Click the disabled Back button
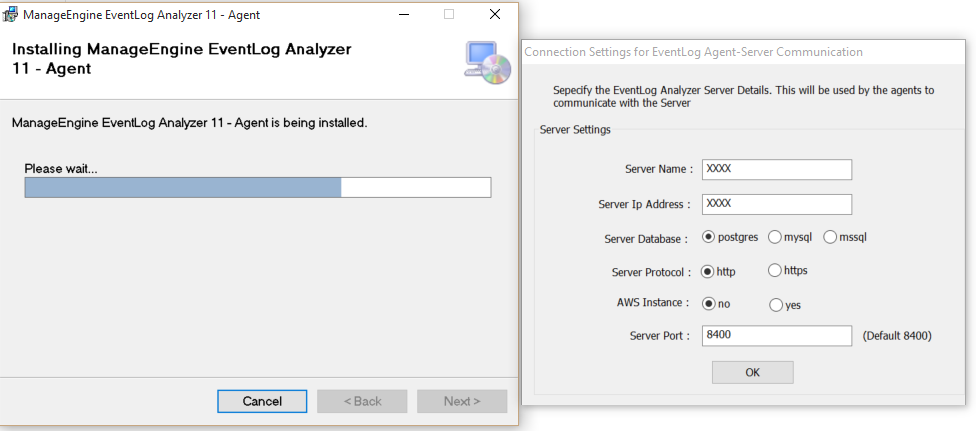The image size is (976, 431). (362, 401)
